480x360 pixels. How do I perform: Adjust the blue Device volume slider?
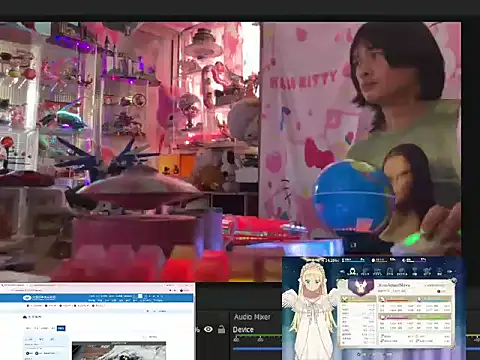pyautogui.click(x=257, y=349)
